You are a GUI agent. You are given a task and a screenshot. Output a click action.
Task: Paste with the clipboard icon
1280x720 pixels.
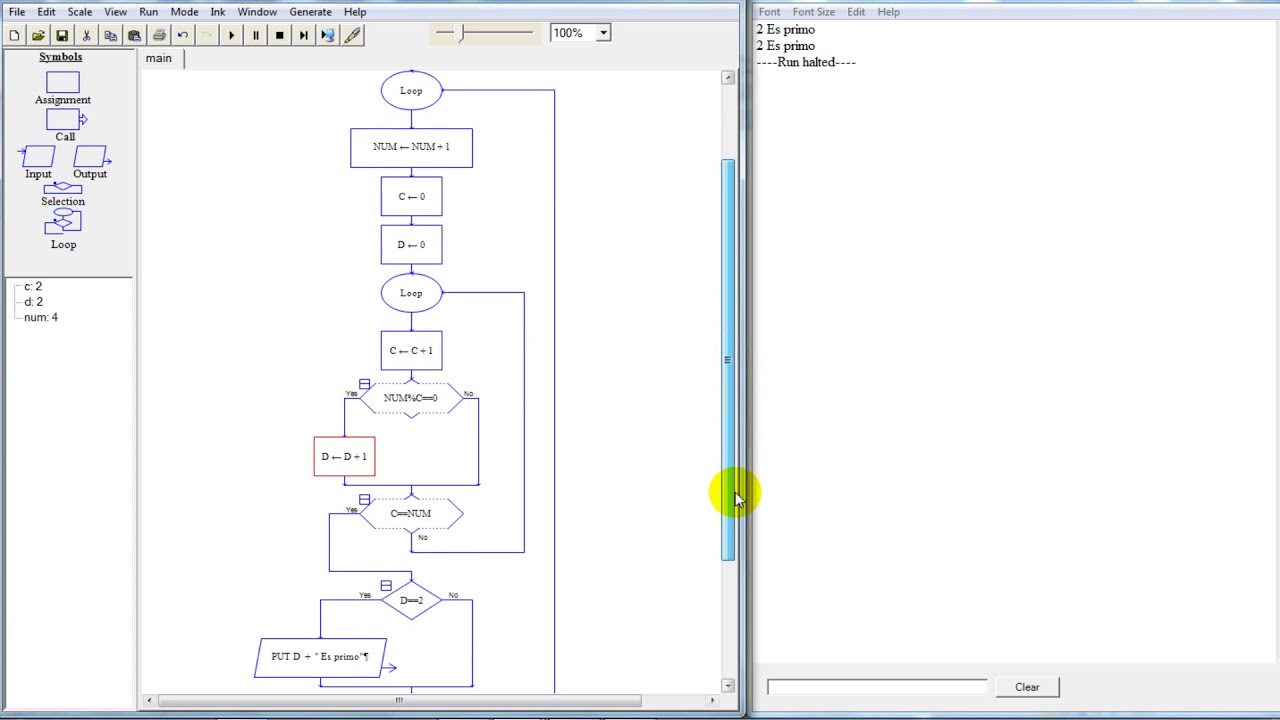click(x=134, y=35)
